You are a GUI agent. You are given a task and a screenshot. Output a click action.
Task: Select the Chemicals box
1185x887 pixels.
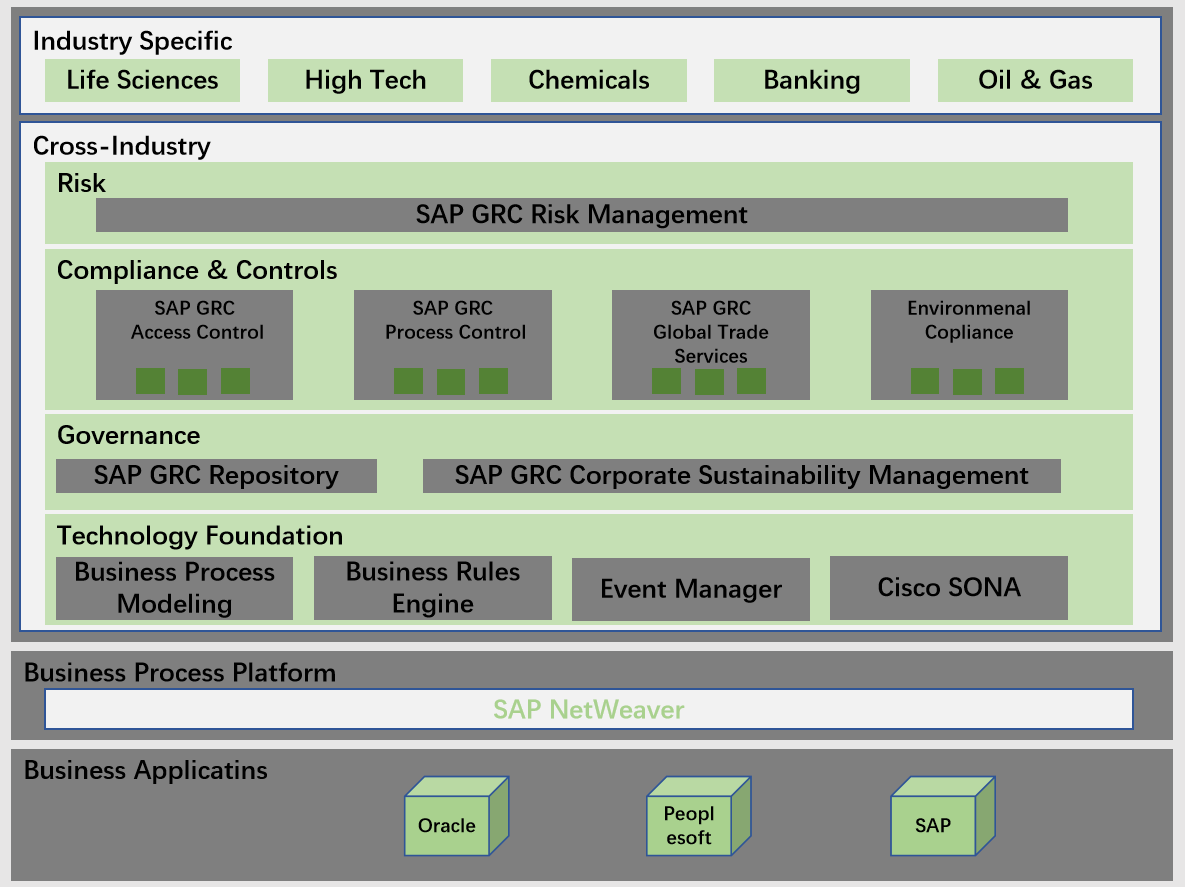589,81
